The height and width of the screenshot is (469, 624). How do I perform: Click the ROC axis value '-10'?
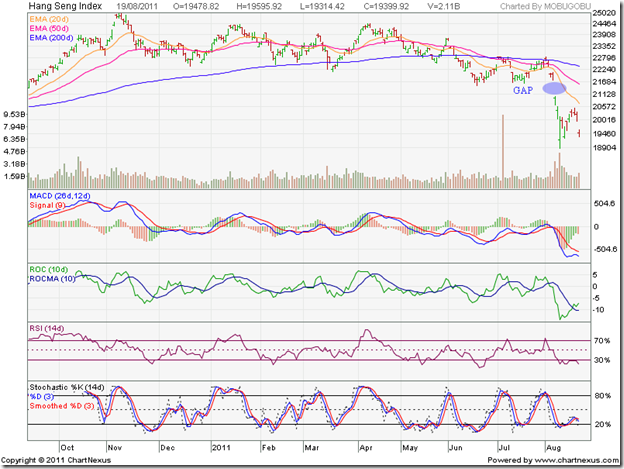(x=598, y=309)
